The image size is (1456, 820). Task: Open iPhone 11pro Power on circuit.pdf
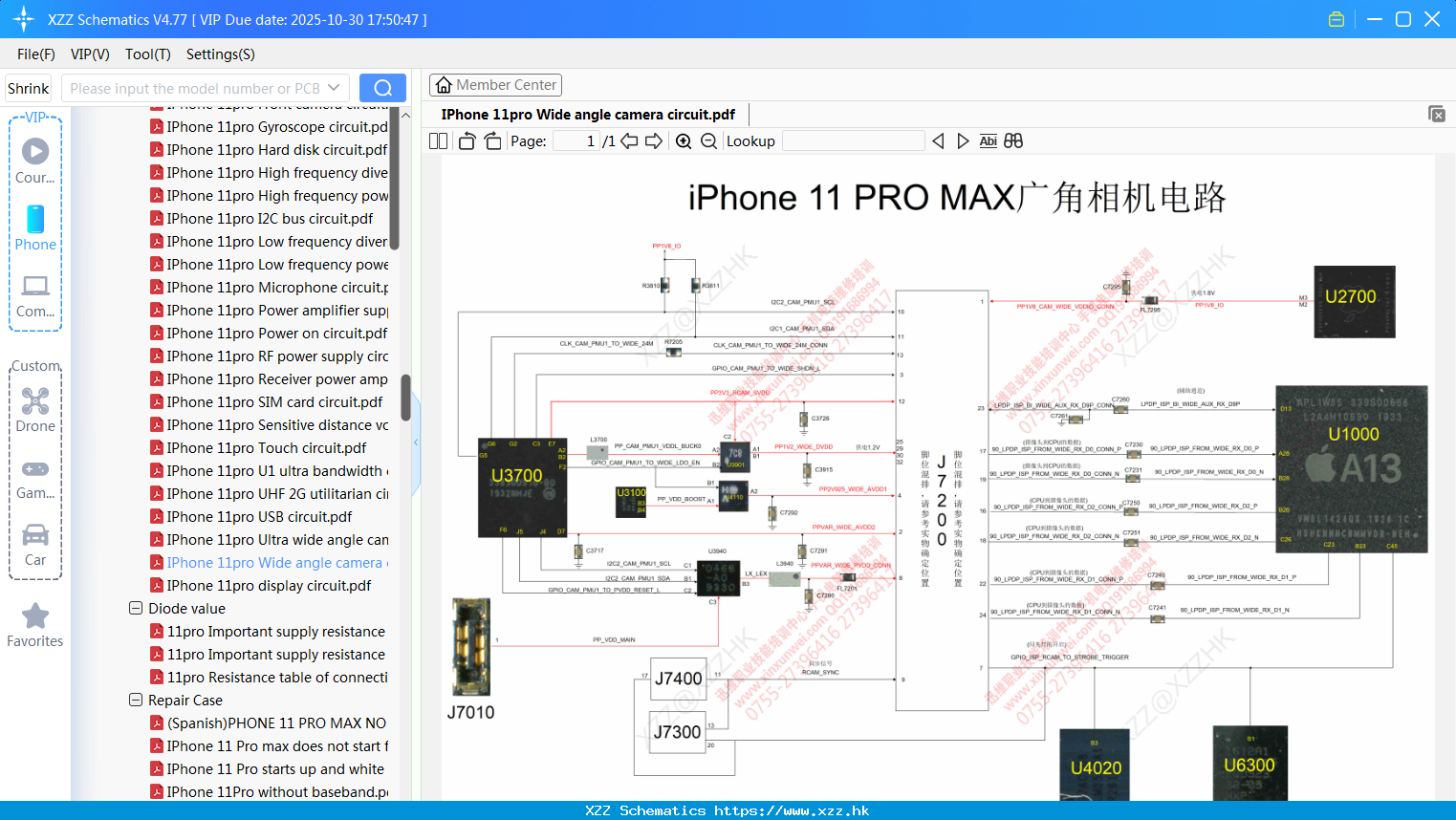pyautogui.click(x=270, y=333)
